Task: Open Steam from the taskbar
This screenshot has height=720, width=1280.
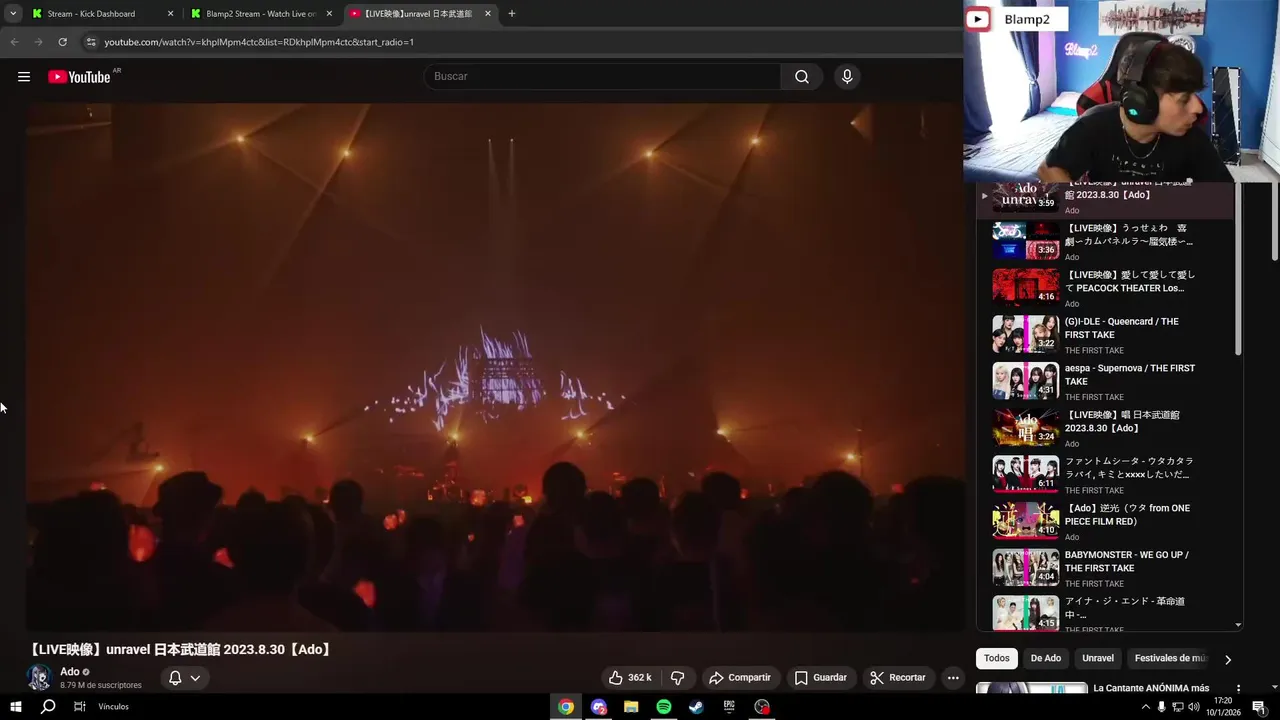Action: 696,707
